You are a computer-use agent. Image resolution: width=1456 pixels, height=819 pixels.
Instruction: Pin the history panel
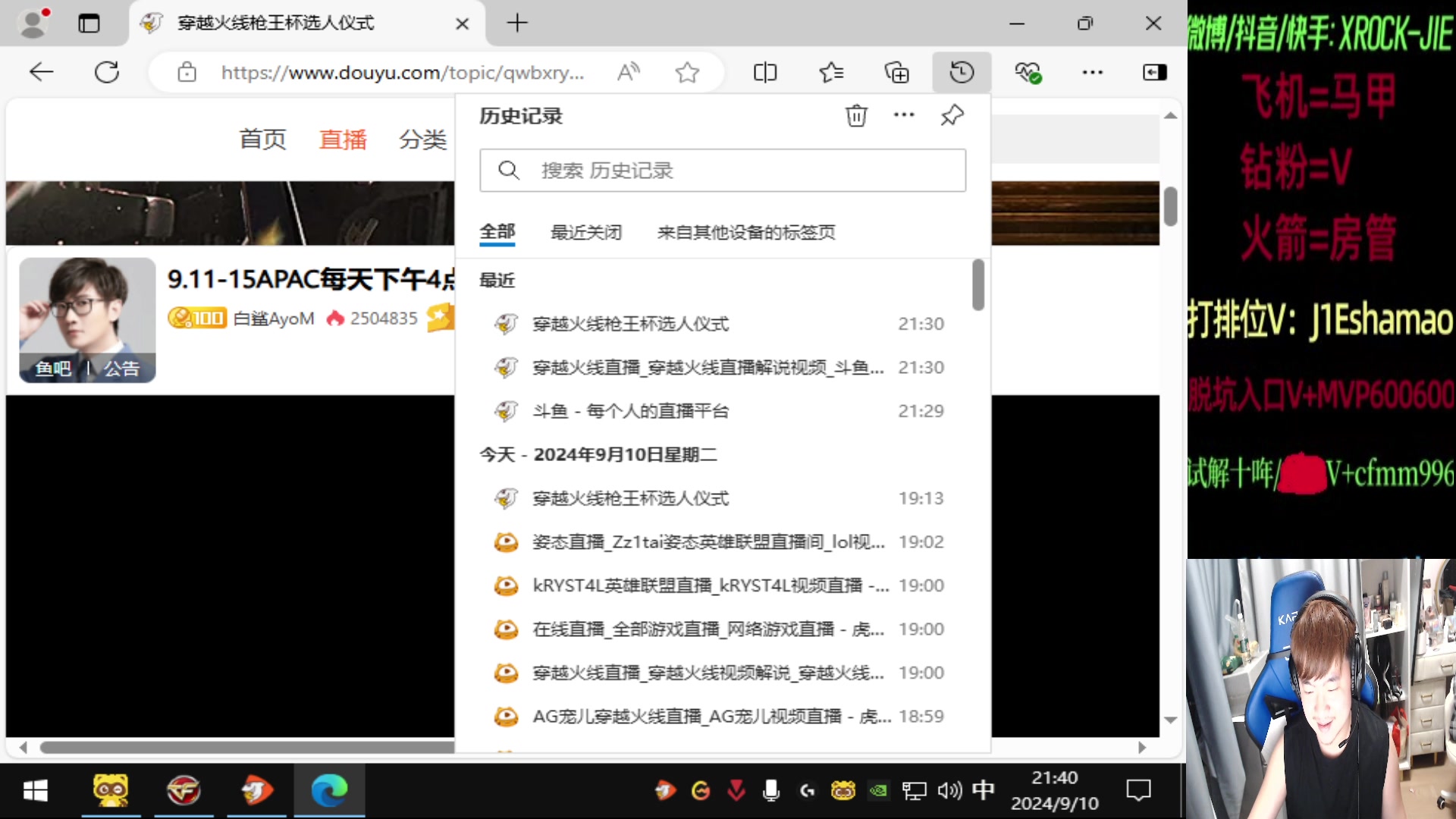pos(952,115)
